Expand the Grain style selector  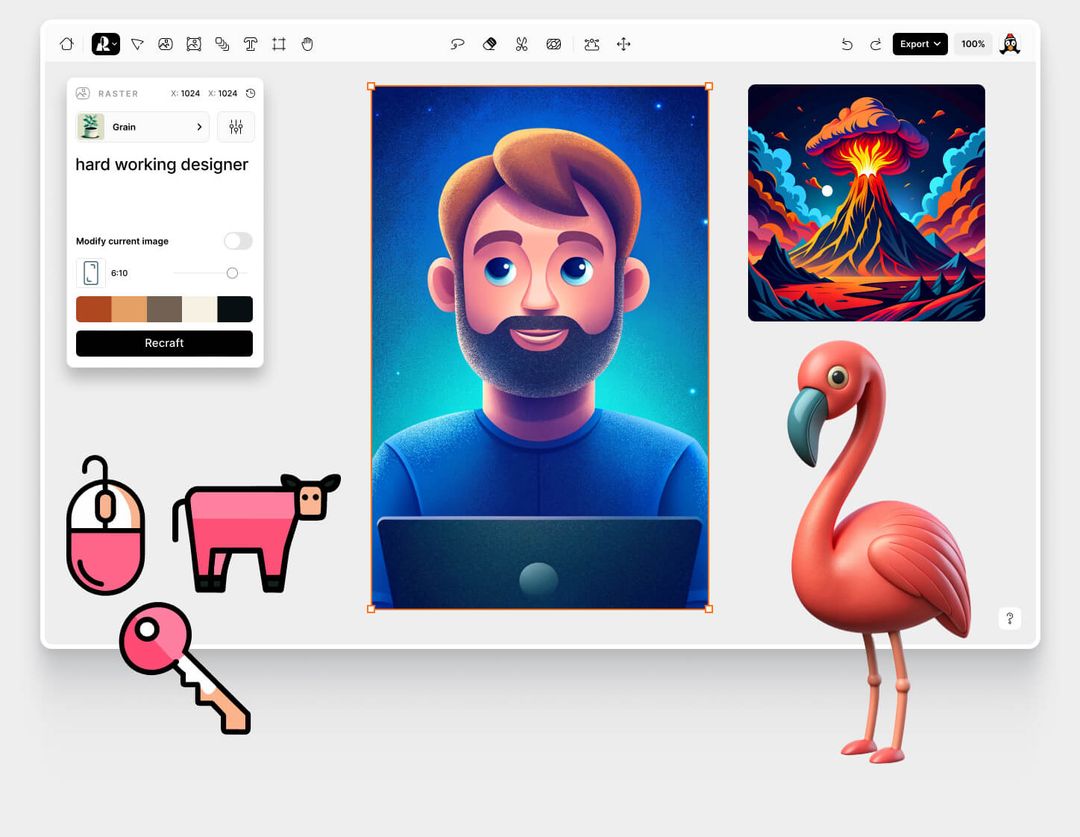tap(140, 127)
